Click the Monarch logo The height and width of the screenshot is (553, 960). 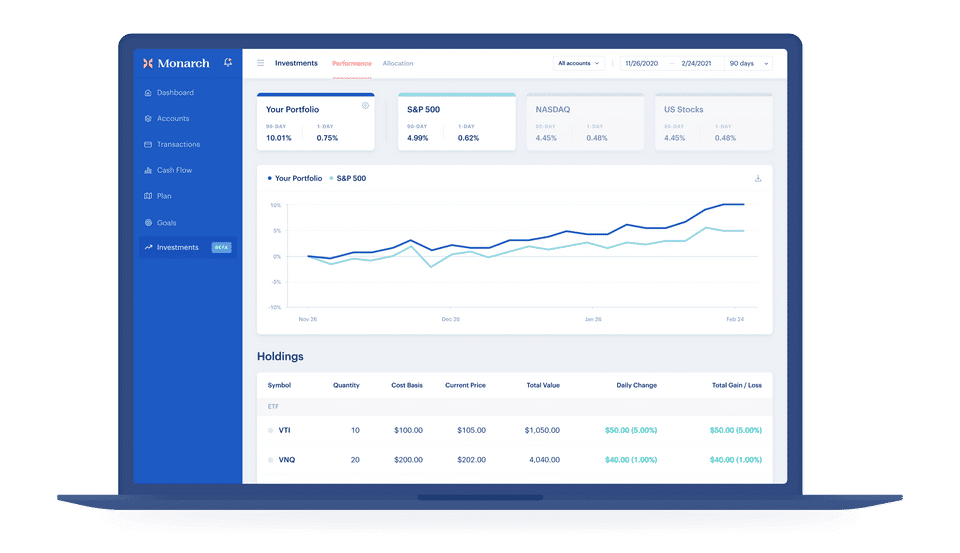coord(176,63)
